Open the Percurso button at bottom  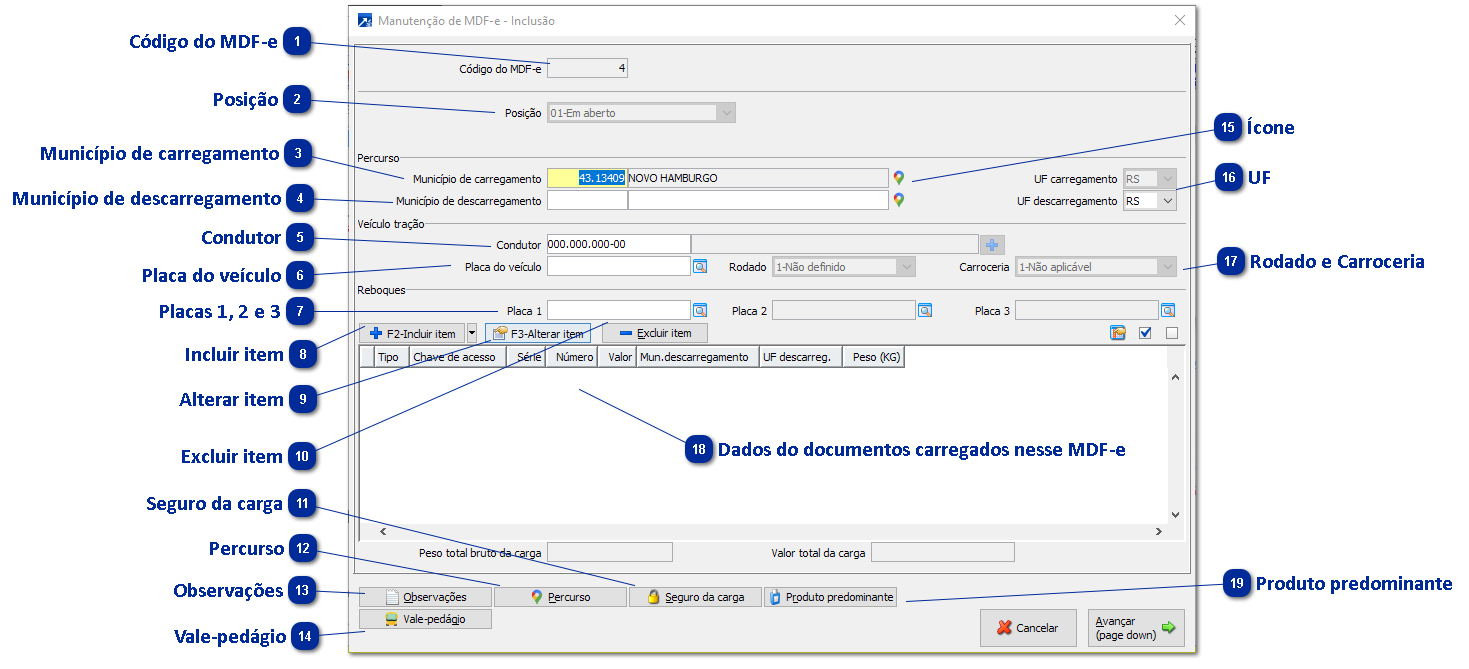pos(560,597)
